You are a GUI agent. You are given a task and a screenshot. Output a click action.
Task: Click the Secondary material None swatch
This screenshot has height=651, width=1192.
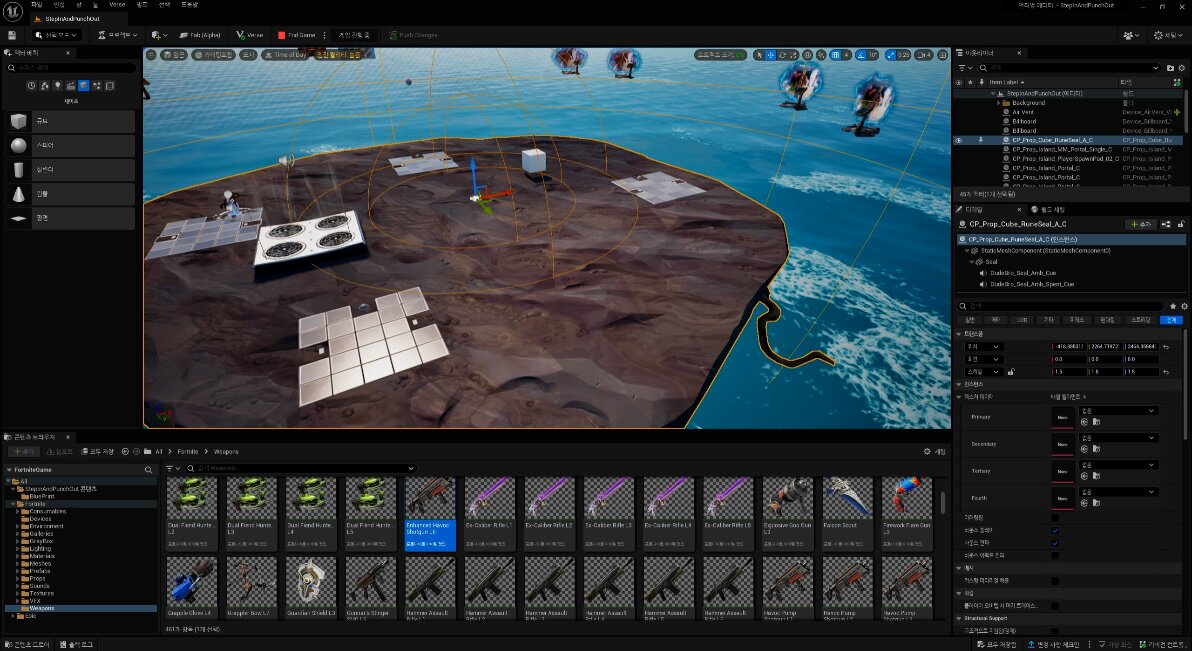[x=1062, y=443]
